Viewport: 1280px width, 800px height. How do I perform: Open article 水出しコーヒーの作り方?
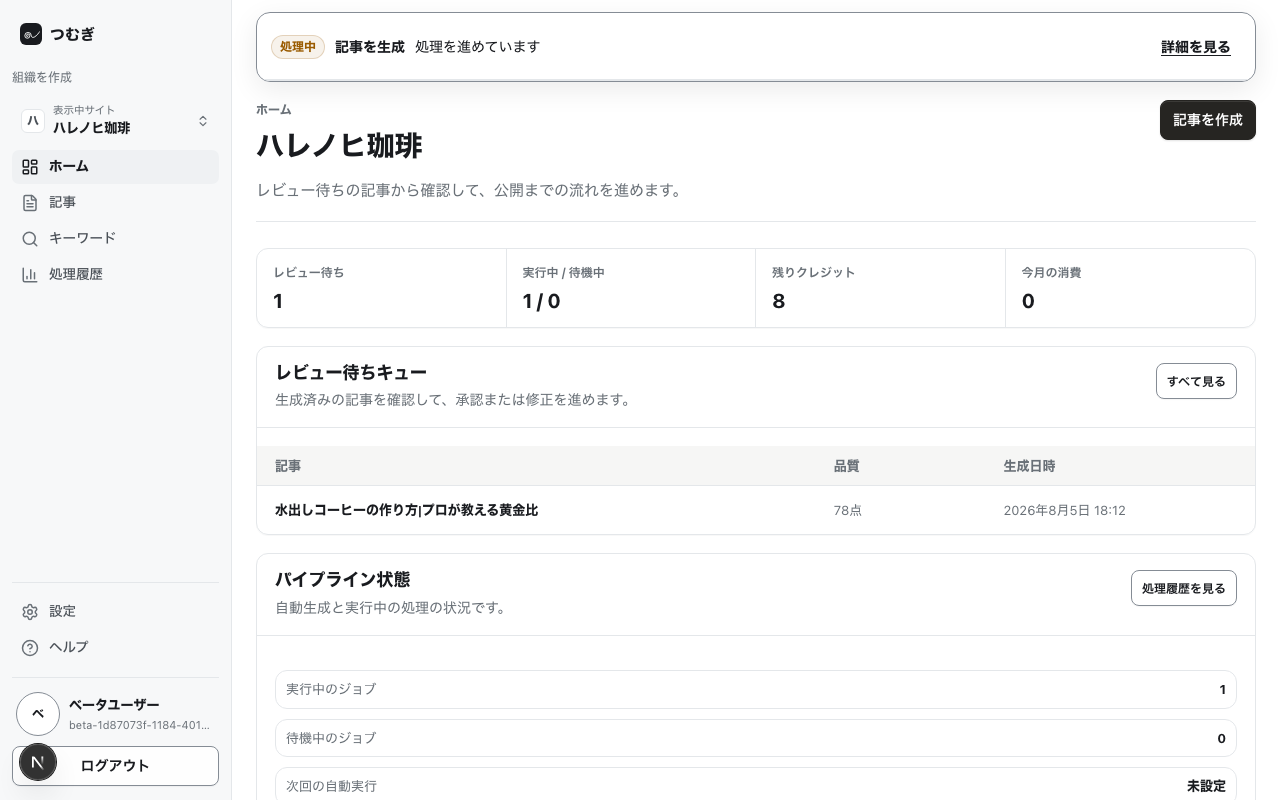click(407, 510)
